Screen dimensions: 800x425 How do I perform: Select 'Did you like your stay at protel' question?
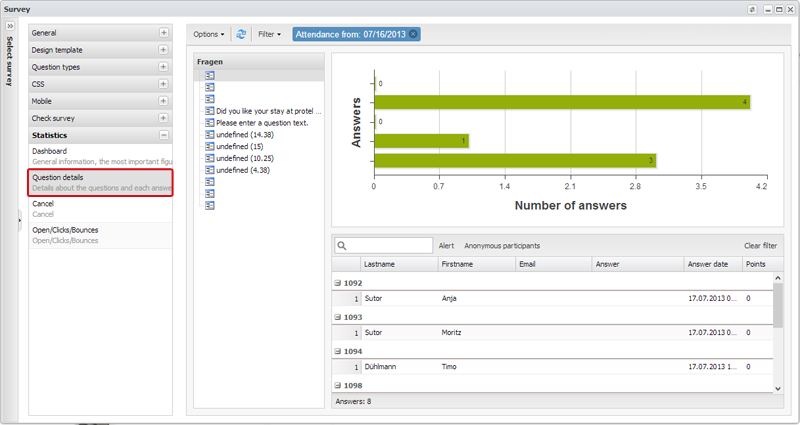(x=268, y=111)
